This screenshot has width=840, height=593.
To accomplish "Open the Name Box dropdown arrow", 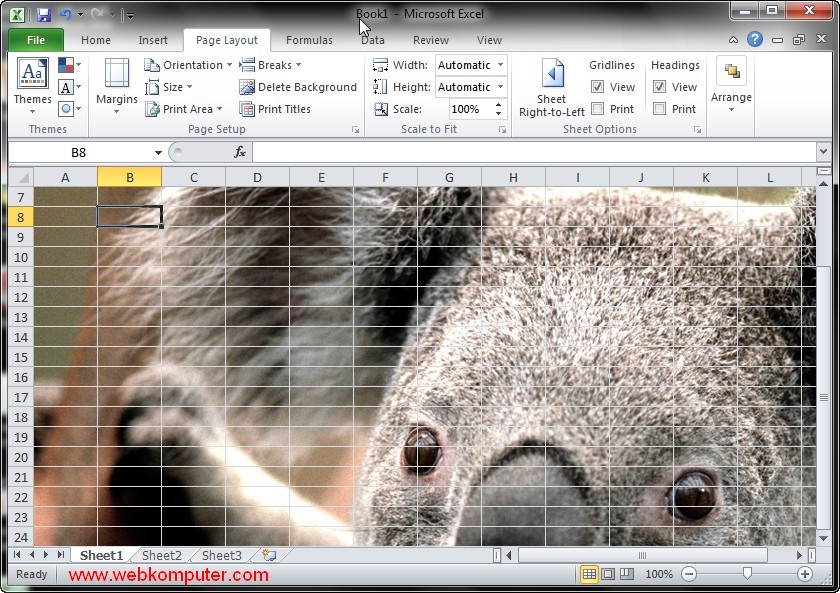I will coord(159,151).
